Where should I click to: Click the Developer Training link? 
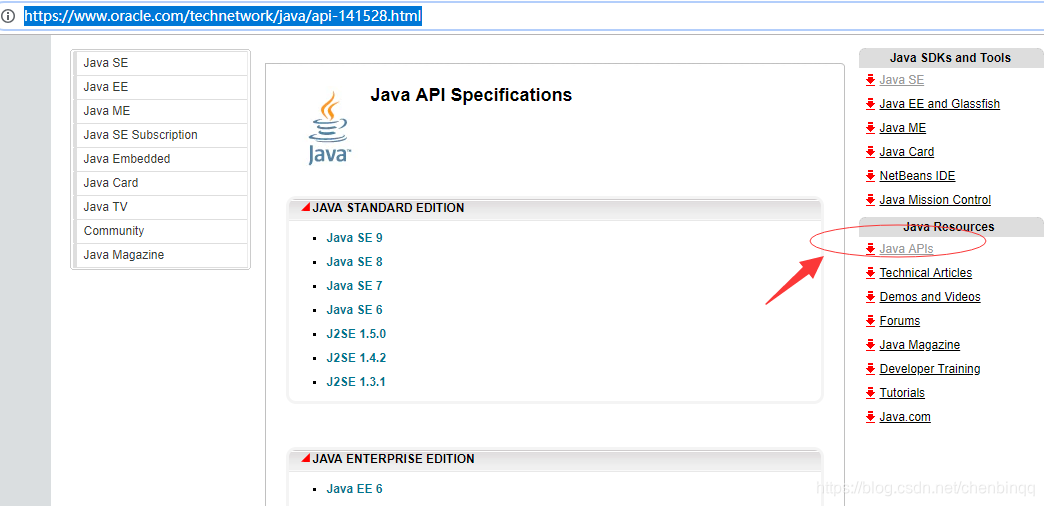(x=929, y=369)
